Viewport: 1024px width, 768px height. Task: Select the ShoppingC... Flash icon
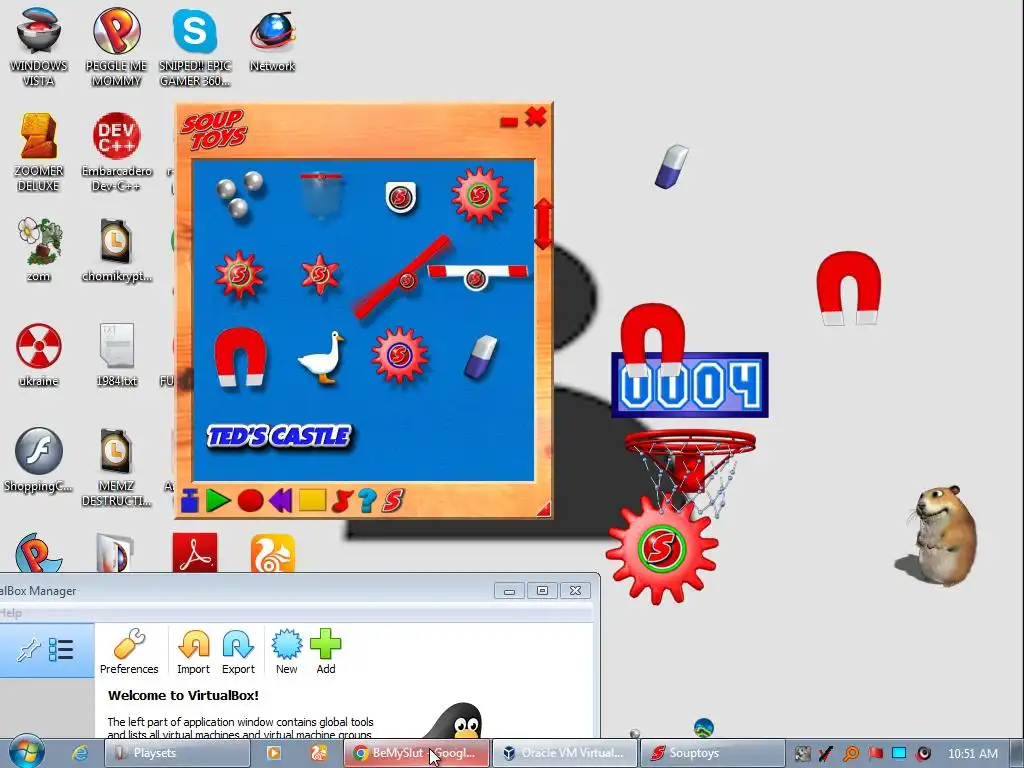click(x=39, y=460)
